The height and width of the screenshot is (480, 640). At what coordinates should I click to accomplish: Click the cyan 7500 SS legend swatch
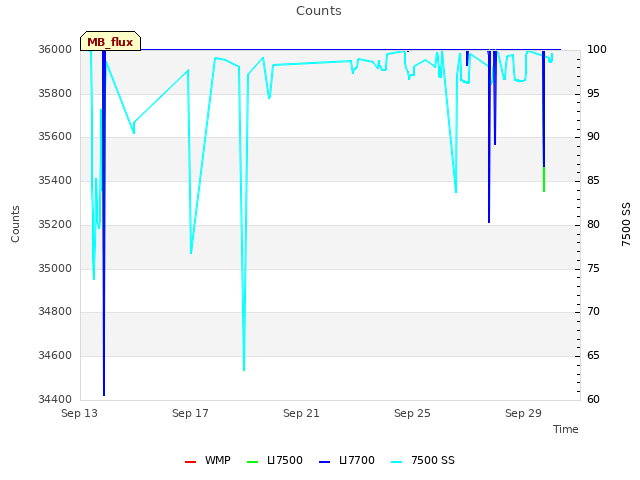pyautogui.click(x=396, y=462)
